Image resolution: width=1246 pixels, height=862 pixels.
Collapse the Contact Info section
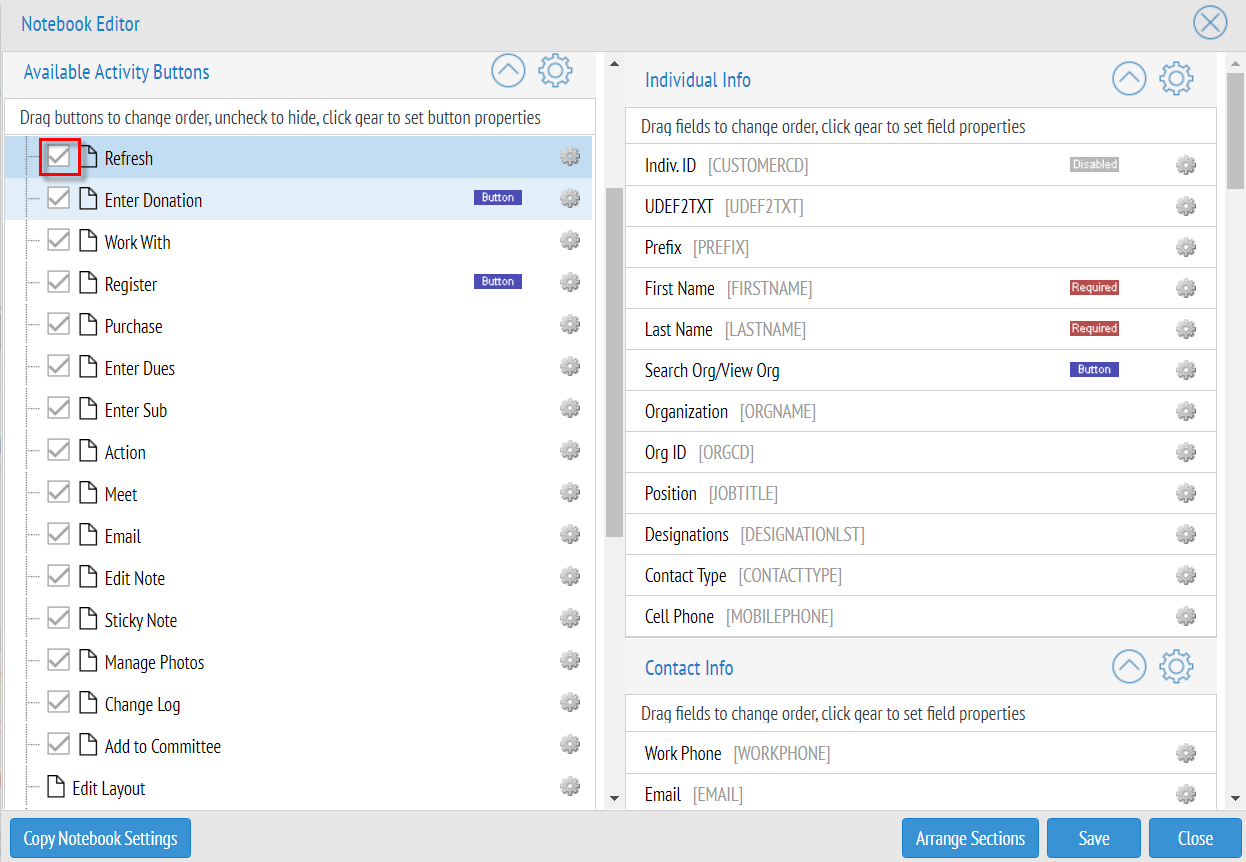coord(1129,666)
